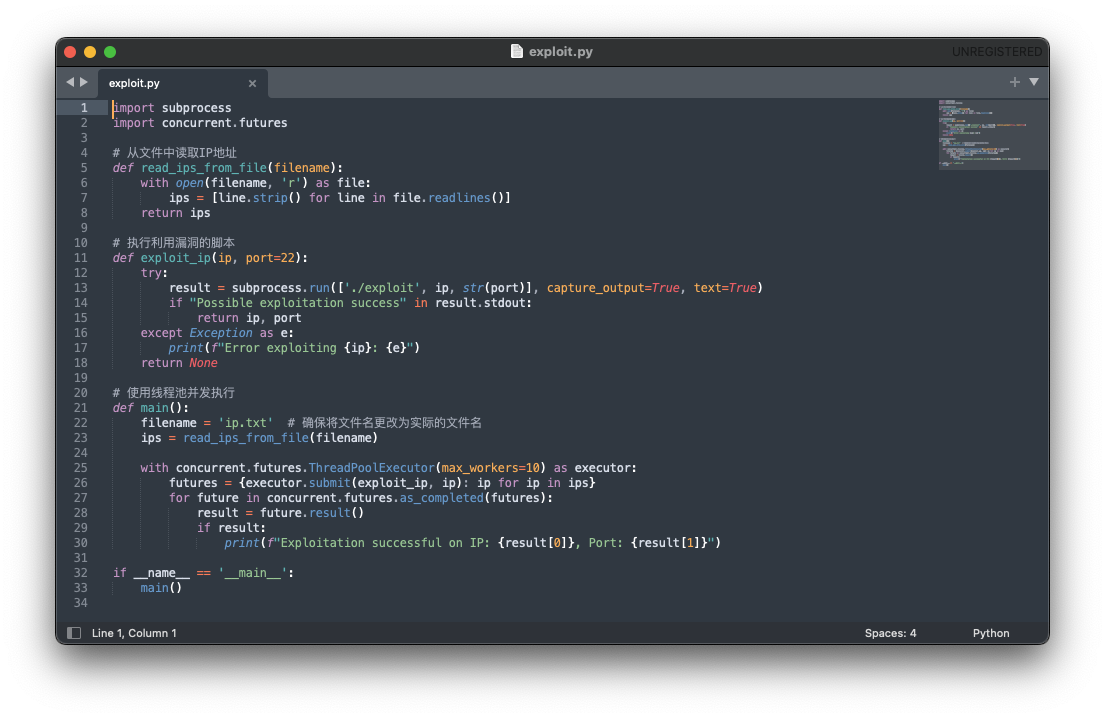Click 'port=22' in exploit_ip definition

[270, 258]
